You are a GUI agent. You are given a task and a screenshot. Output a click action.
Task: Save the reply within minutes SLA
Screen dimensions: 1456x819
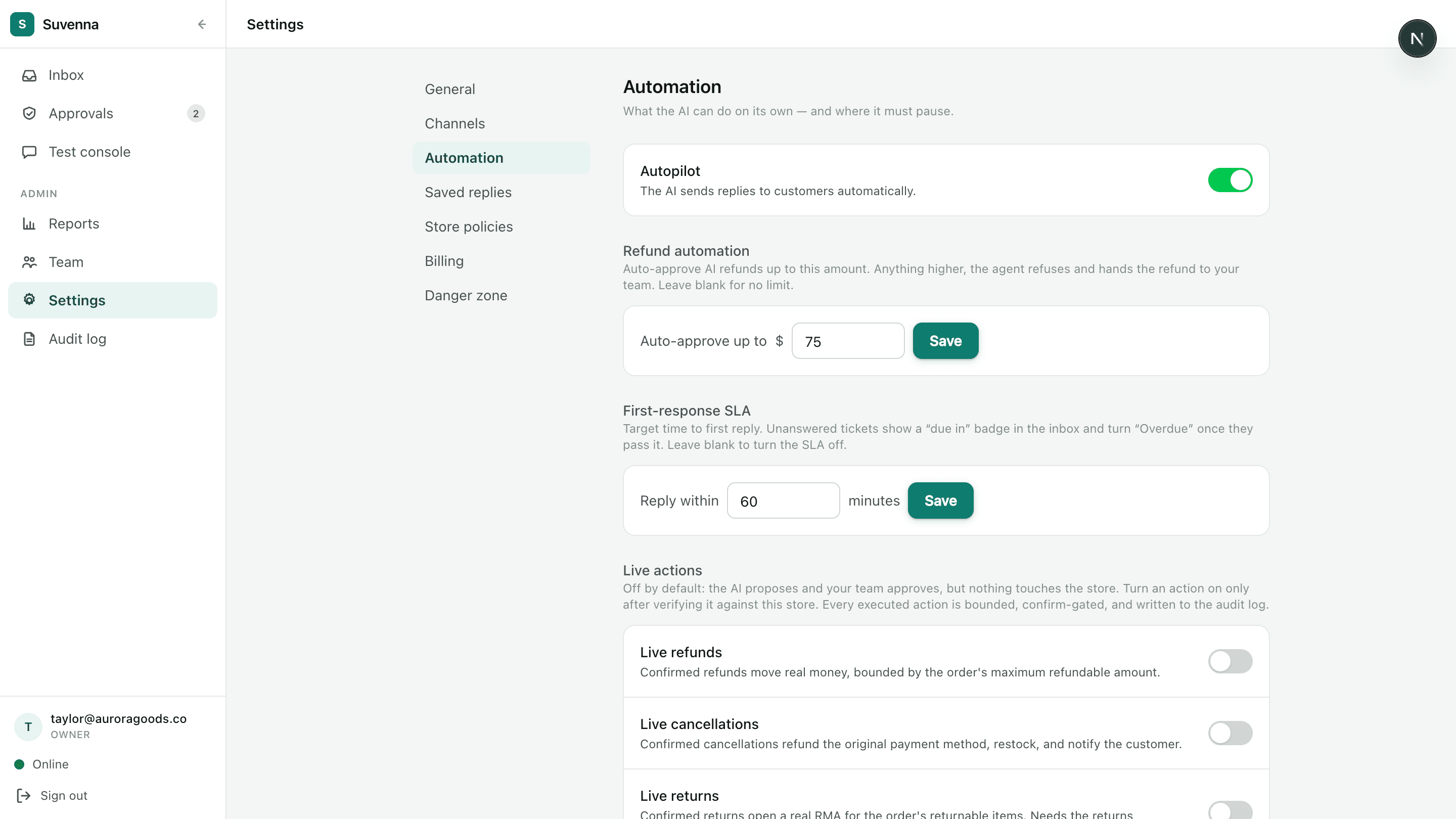pos(940,501)
